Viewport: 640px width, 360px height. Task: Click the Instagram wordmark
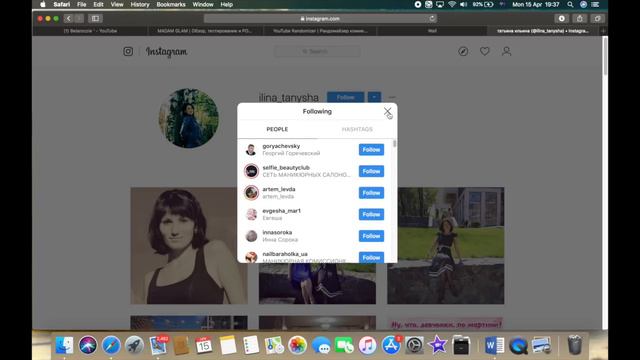(x=167, y=52)
